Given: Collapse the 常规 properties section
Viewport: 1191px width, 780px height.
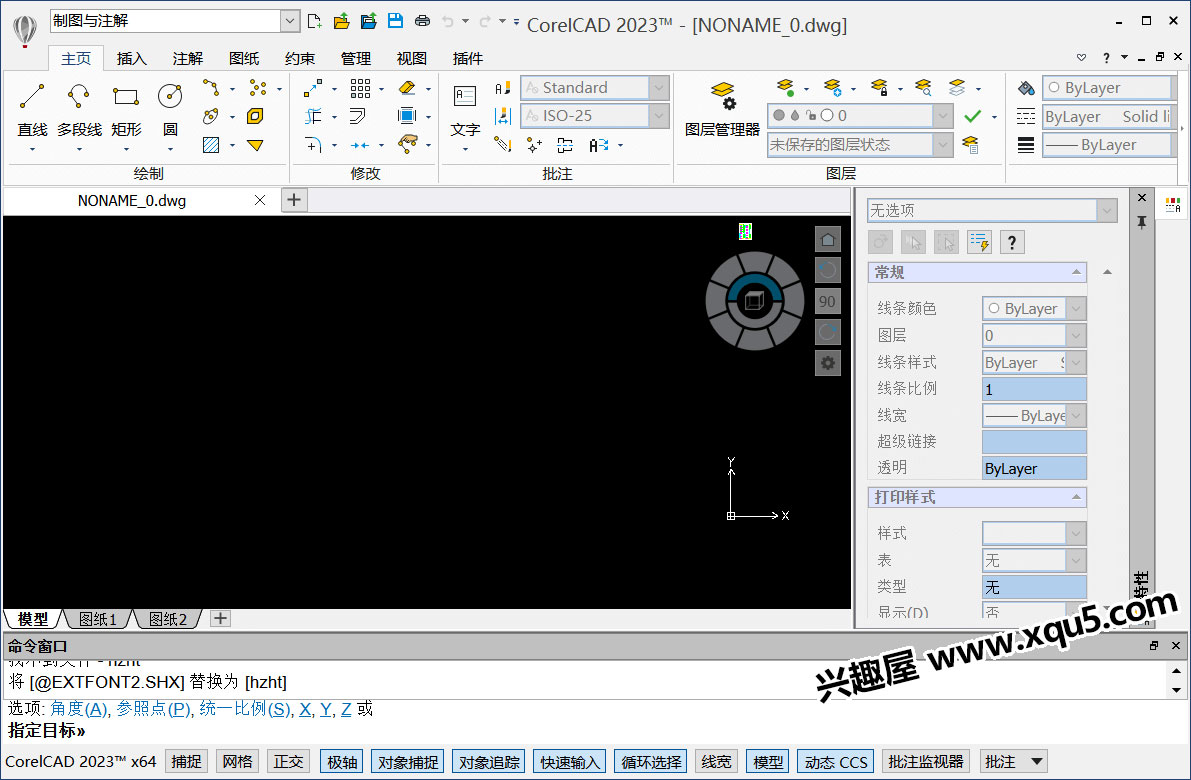Looking at the screenshot, I should [x=1076, y=273].
